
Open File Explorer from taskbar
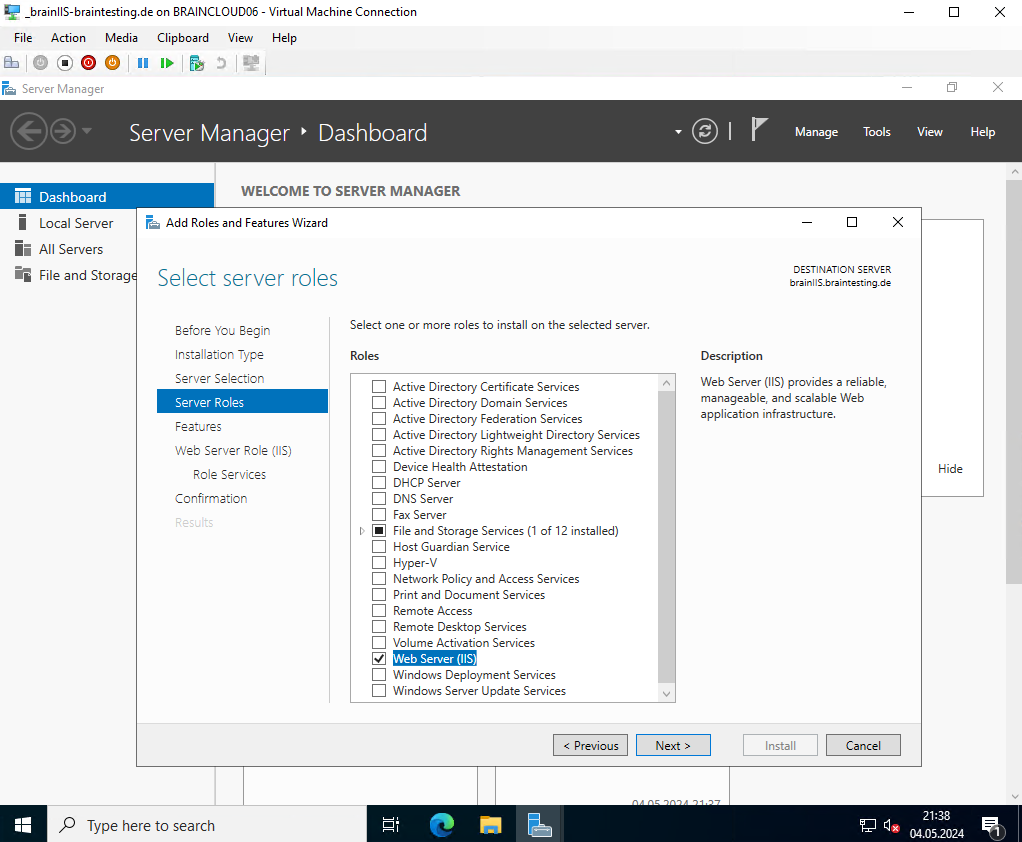pyautogui.click(x=490, y=825)
